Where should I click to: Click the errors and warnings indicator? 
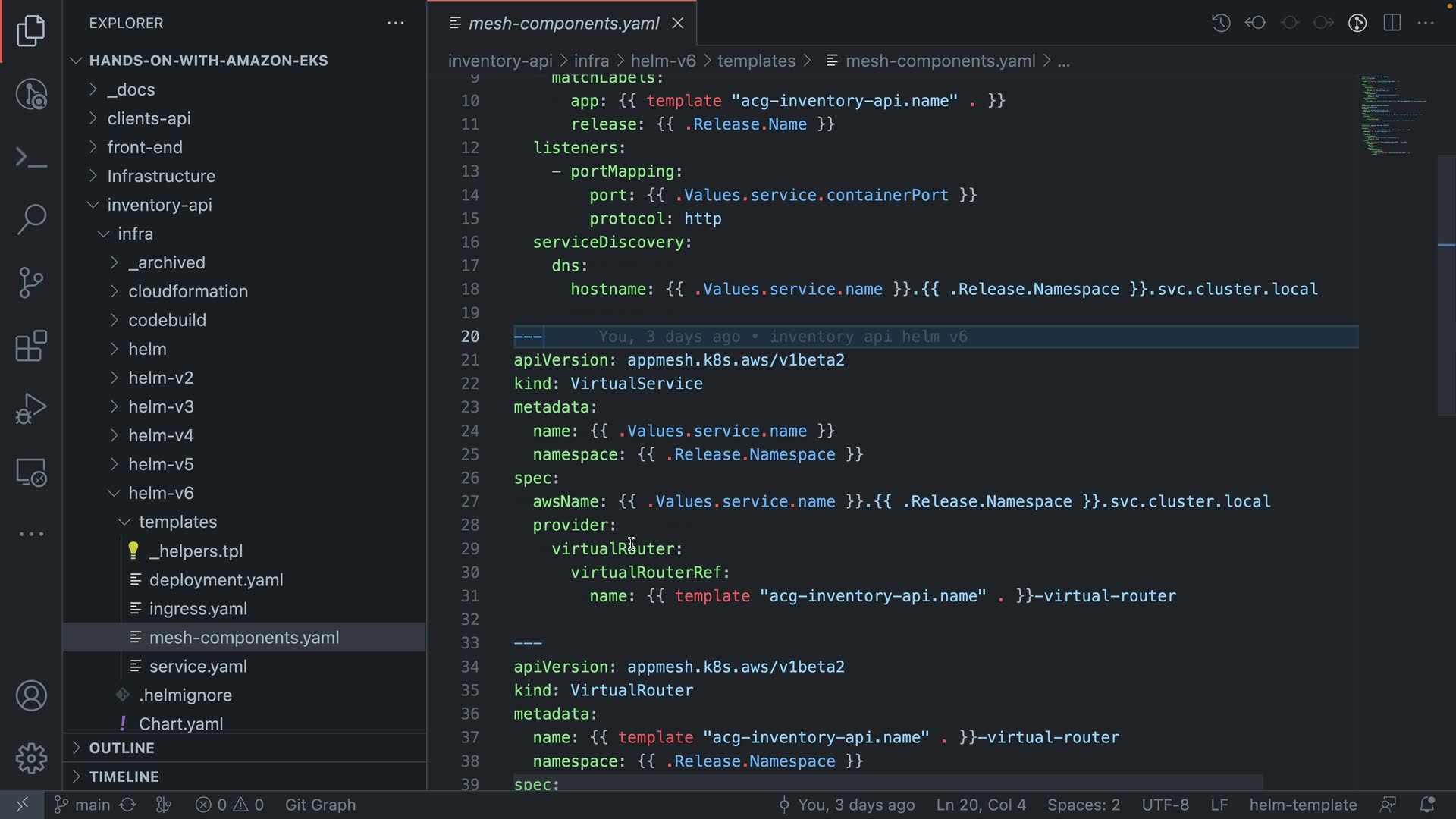[x=229, y=805]
